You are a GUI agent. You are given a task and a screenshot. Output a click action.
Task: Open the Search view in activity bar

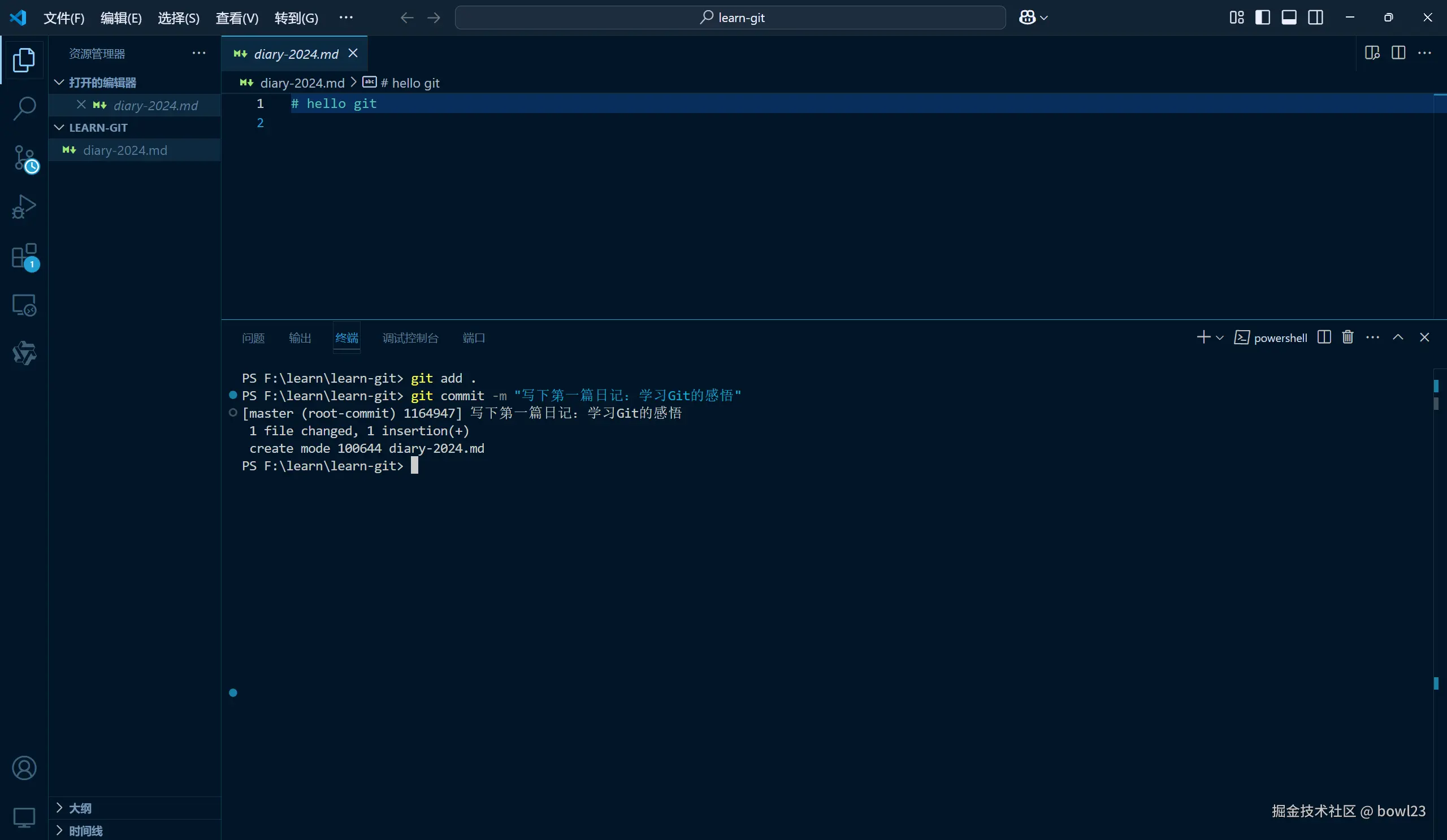pyautogui.click(x=24, y=109)
